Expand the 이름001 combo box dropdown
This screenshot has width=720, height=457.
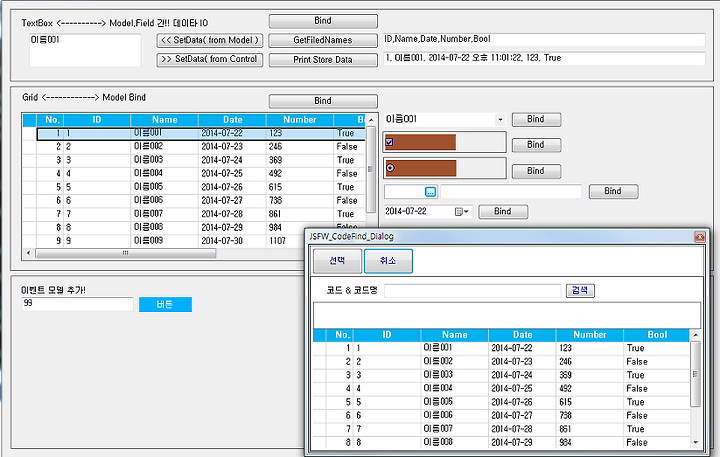(x=500, y=120)
